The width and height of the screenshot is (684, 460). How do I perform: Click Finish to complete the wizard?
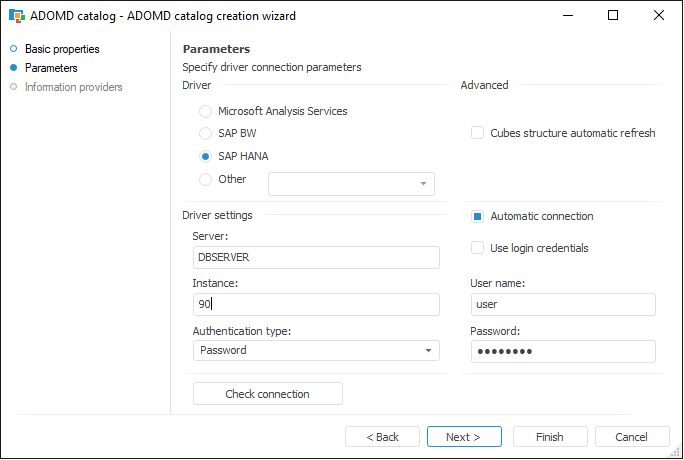tap(550, 437)
